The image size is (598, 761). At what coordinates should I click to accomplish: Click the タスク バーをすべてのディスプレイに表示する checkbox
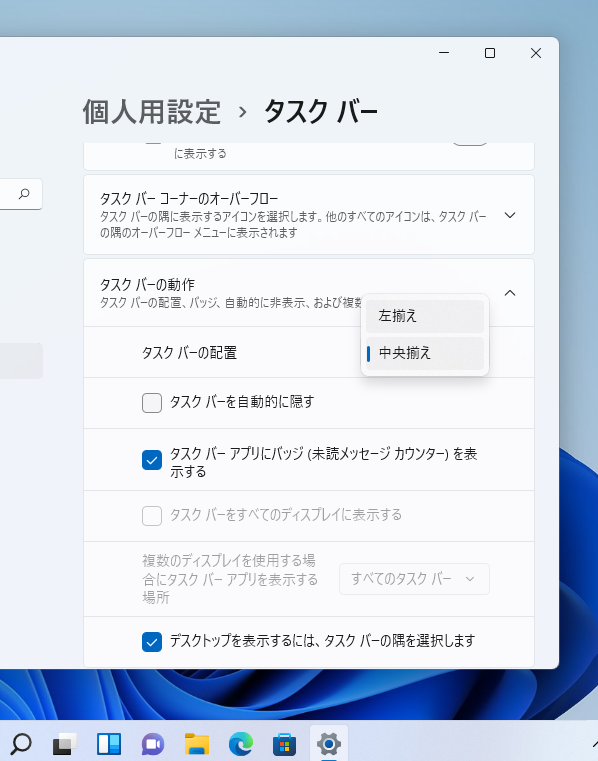coord(152,516)
